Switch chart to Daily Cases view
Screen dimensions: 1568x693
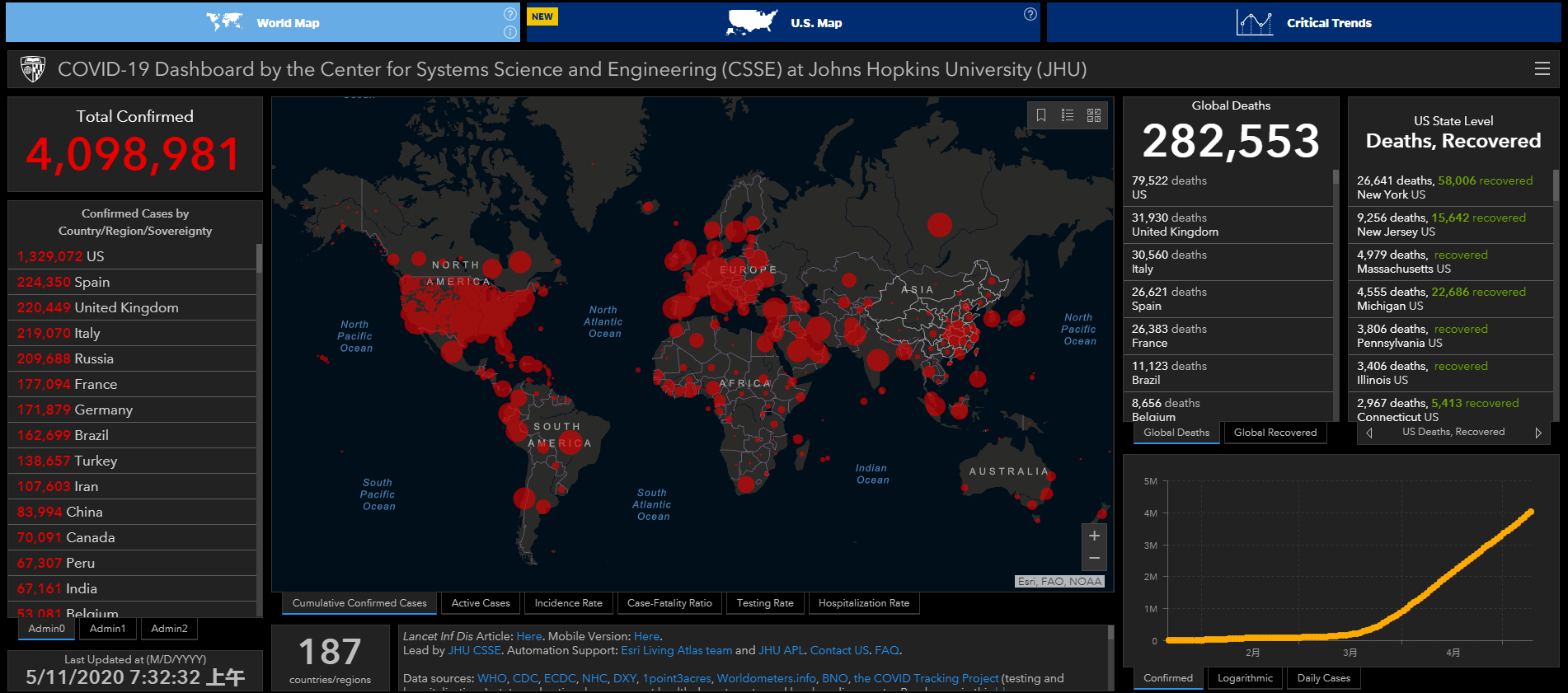click(x=1323, y=678)
